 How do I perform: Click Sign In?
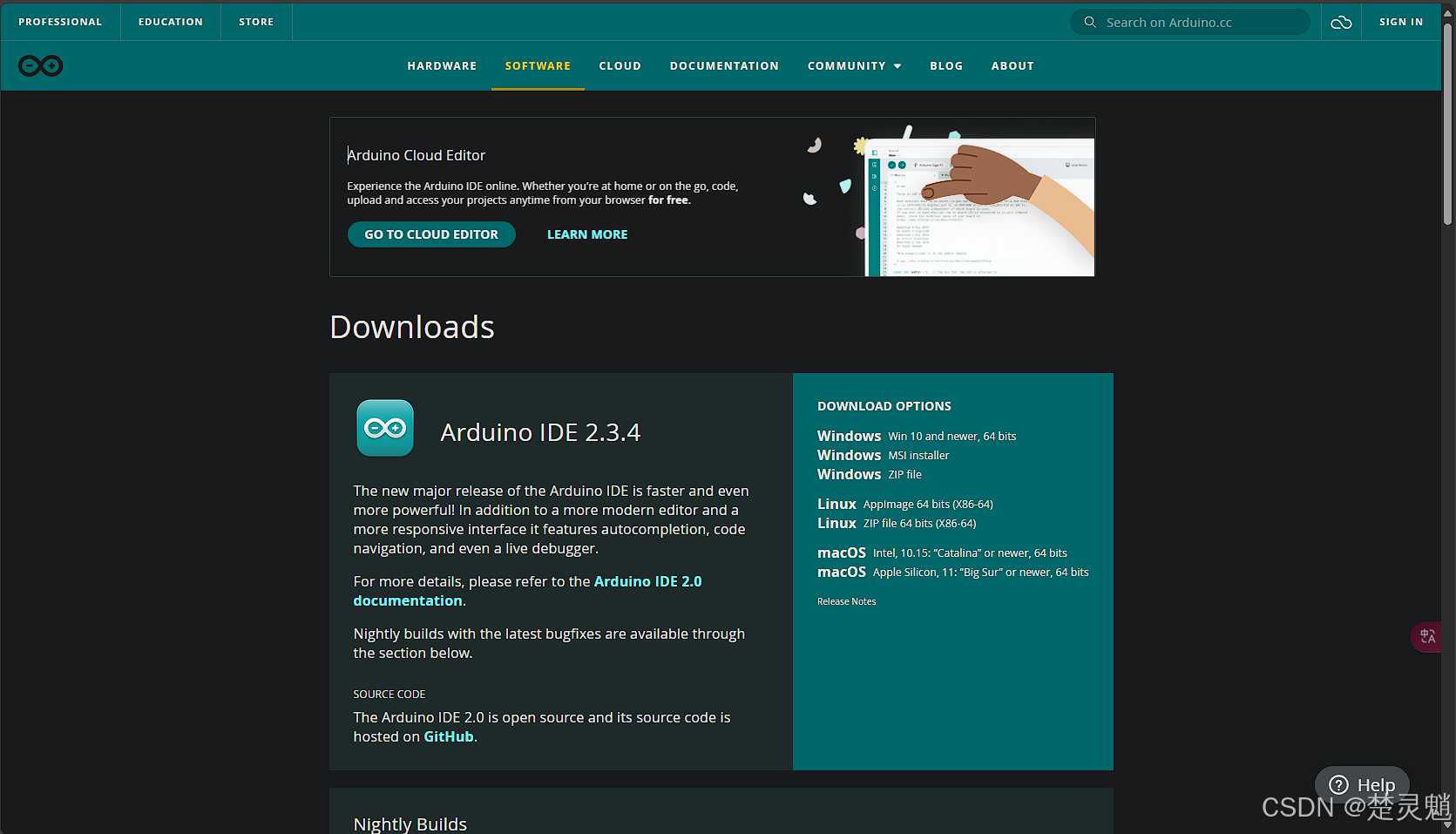tap(1400, 22)
